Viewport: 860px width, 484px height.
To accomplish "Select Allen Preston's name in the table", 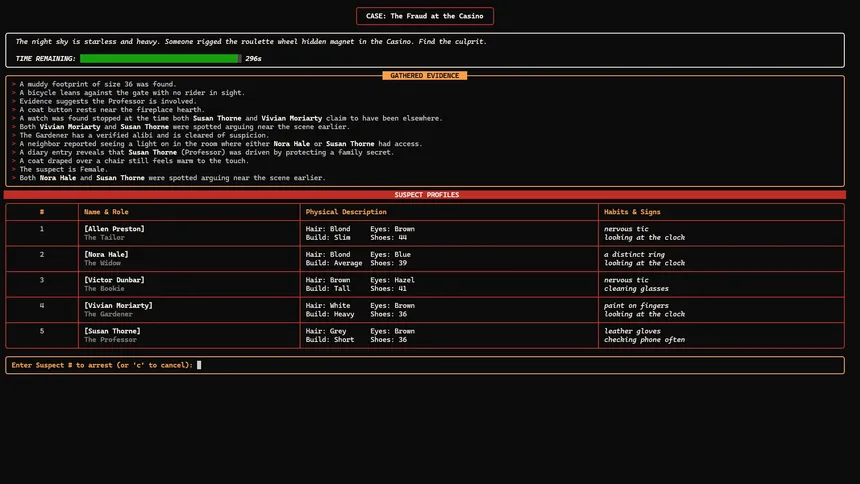I will pos(114,229).
